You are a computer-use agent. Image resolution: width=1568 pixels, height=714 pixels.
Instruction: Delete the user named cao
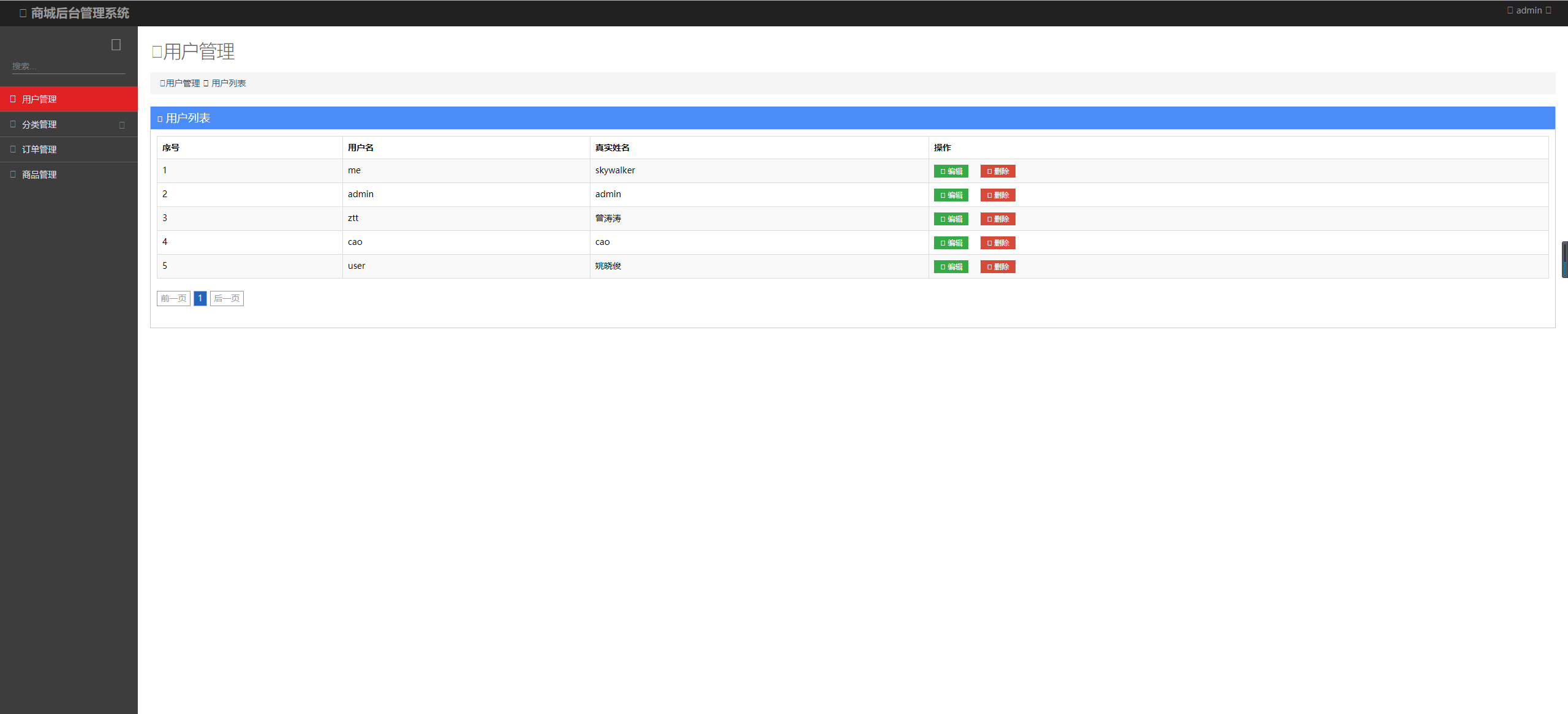coord(997,243)
